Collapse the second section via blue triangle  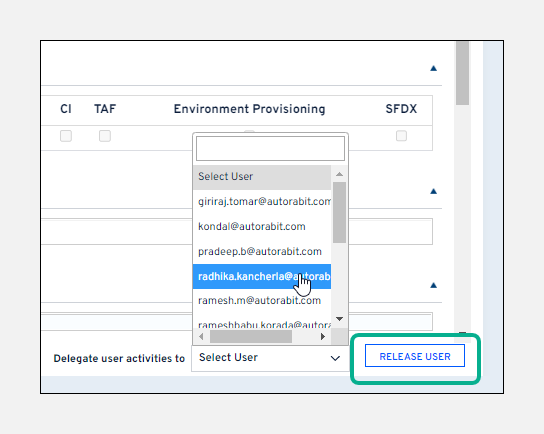click(x=433, y=191)
